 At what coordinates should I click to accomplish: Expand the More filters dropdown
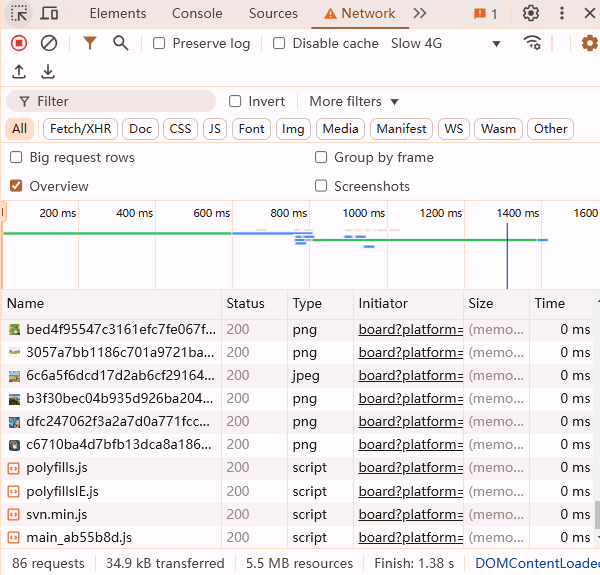click(x=354, y=101)
